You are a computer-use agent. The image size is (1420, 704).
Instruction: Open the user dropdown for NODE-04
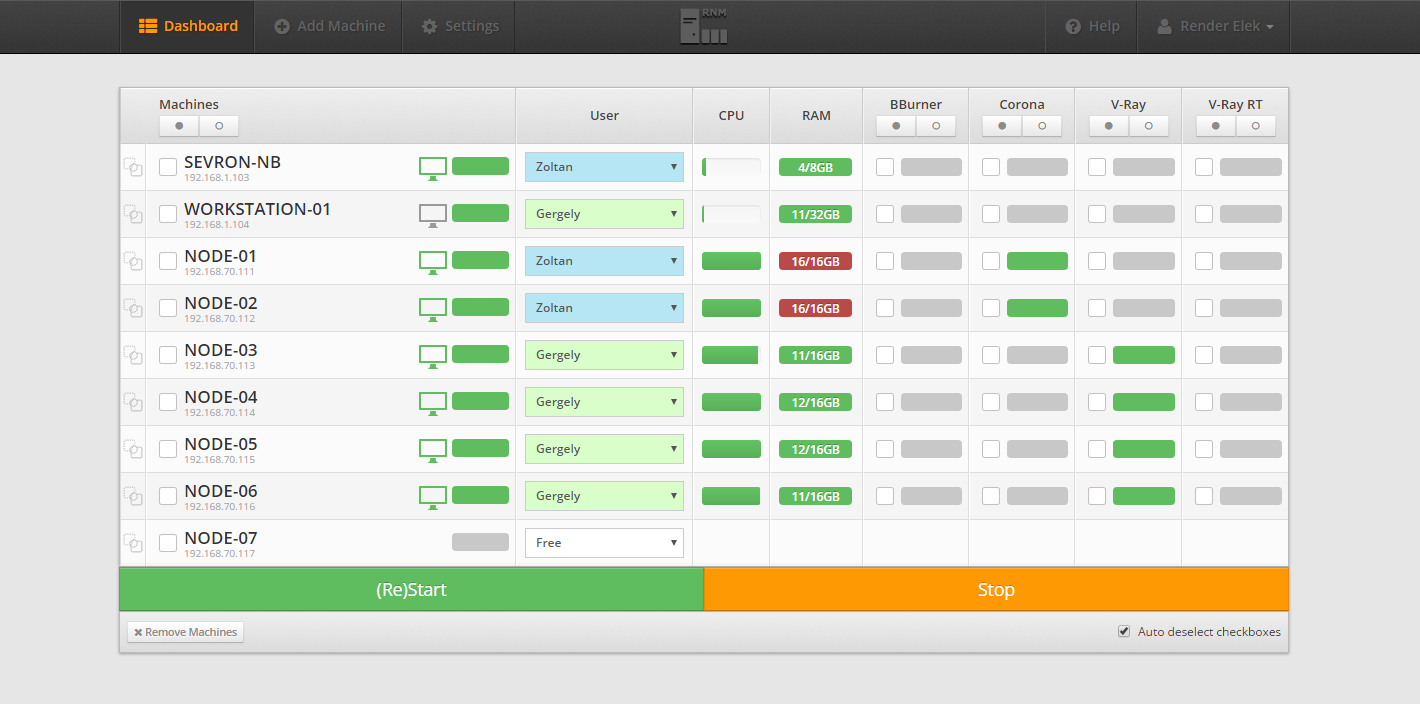[x=604, y=402]
